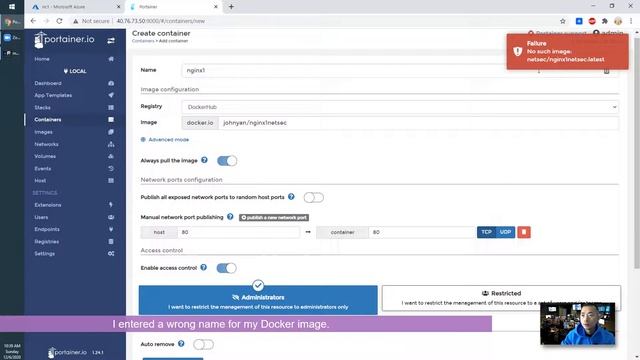Open the browser extensions puzzle icon
Viewport: 640px width, 360px height.
[x=605, y=21]
